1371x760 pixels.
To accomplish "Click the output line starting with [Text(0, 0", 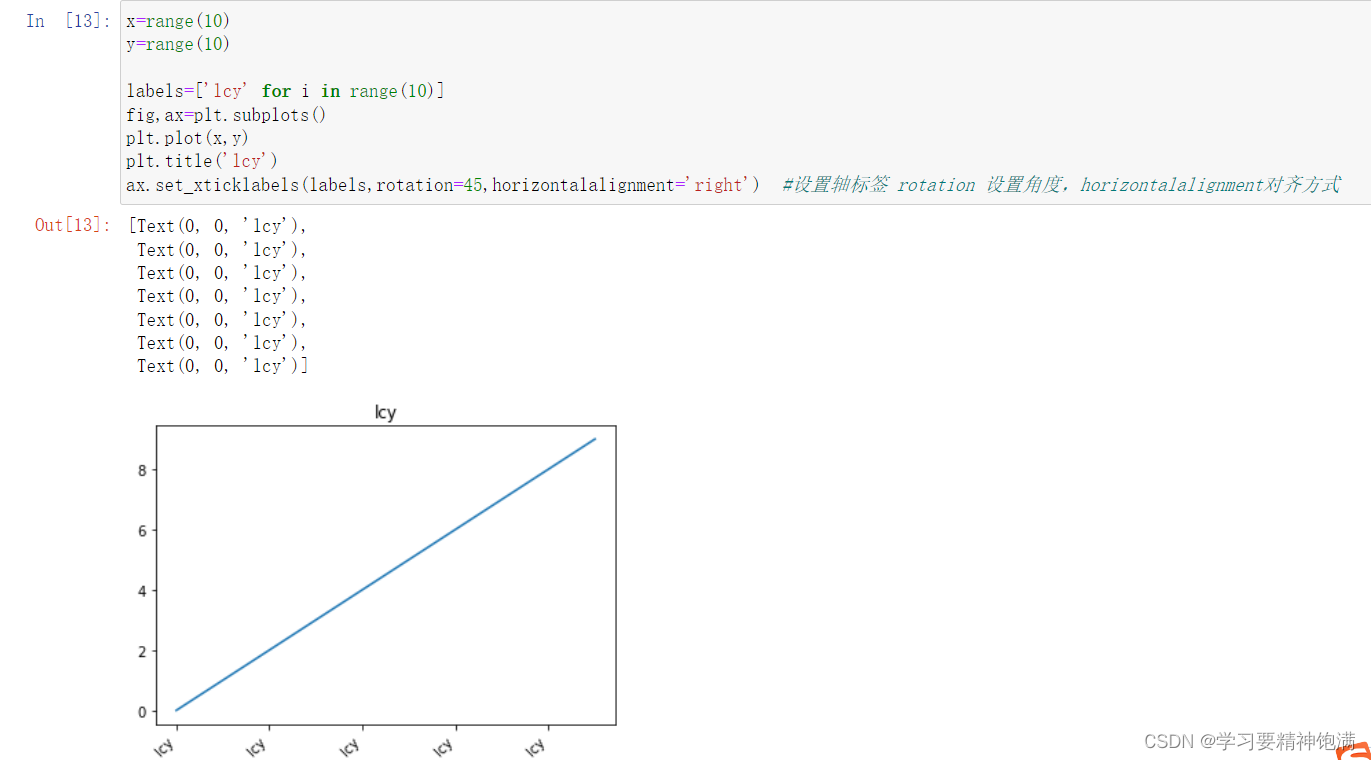I will (x=218, y=226).
